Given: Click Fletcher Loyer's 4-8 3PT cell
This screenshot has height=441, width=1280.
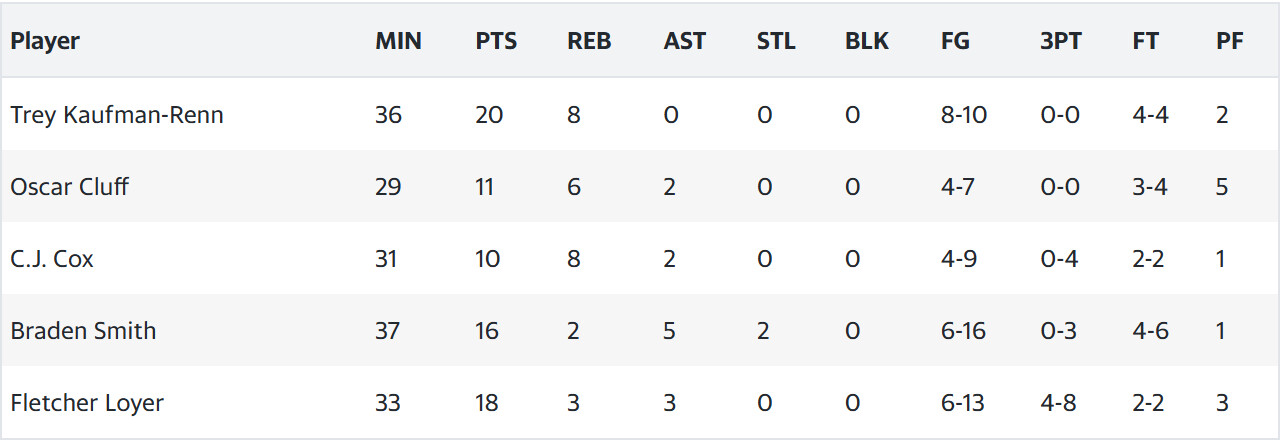Looking at the screenshot, I should pyautogui.click(x=1059, y=403).
